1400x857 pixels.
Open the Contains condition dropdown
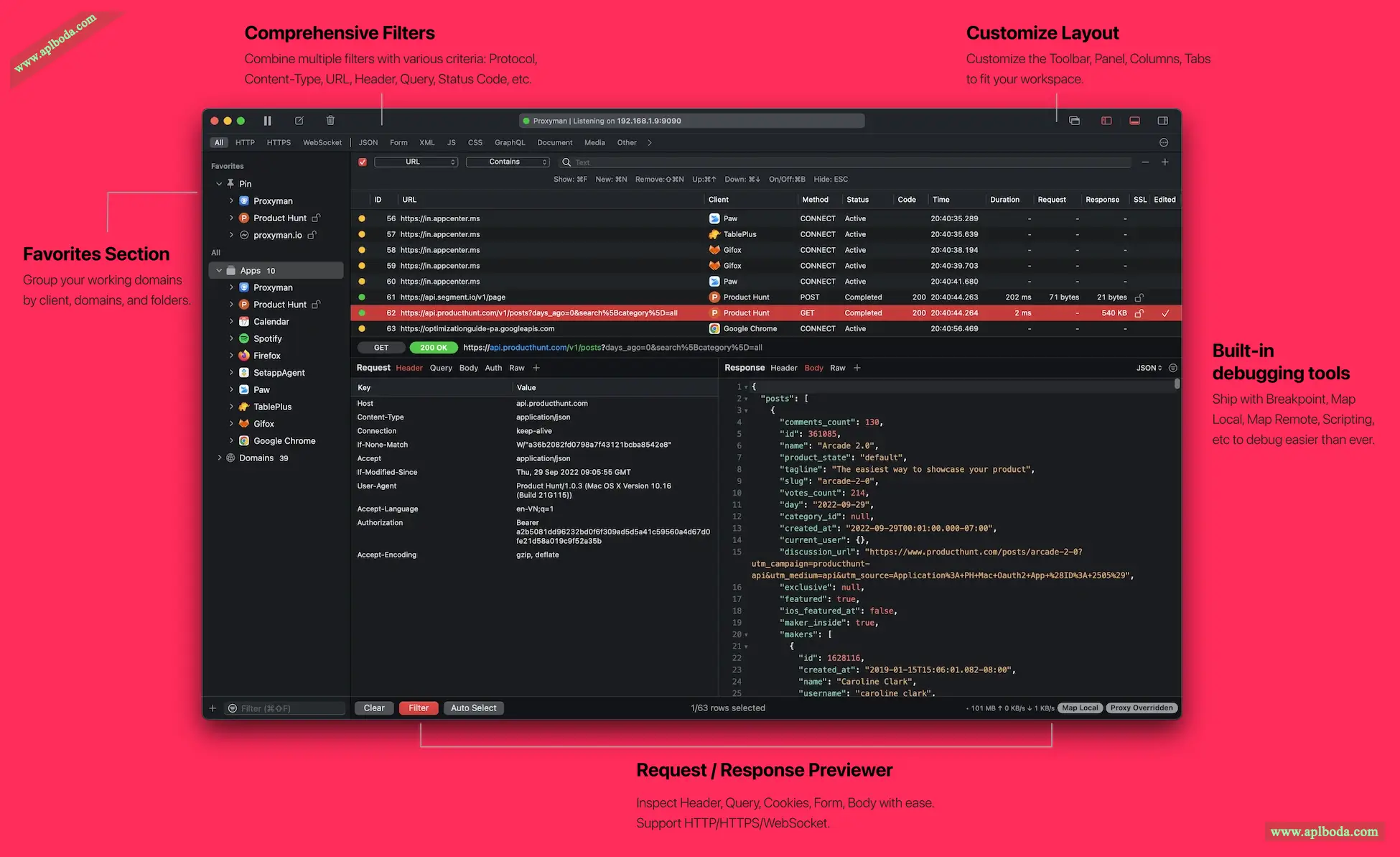[508, 162]
